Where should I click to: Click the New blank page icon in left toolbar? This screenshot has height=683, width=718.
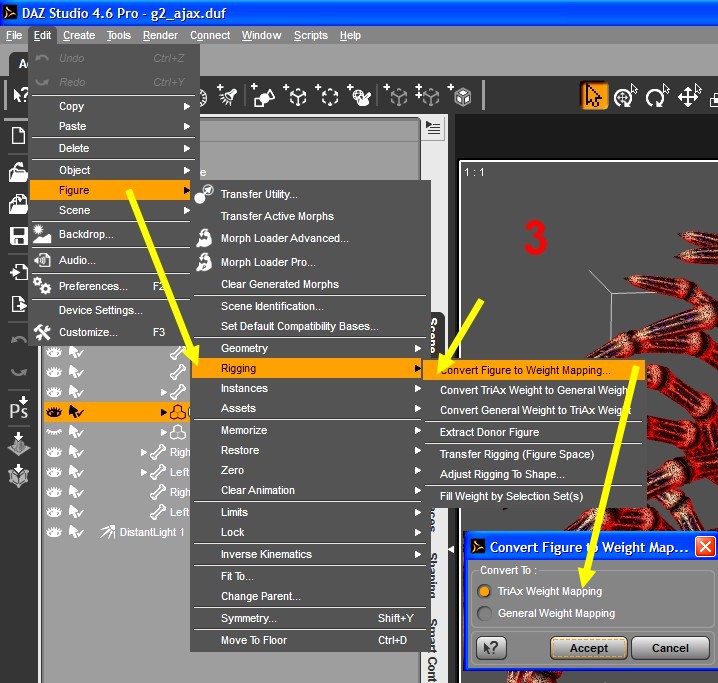click(x=18, y=136)
